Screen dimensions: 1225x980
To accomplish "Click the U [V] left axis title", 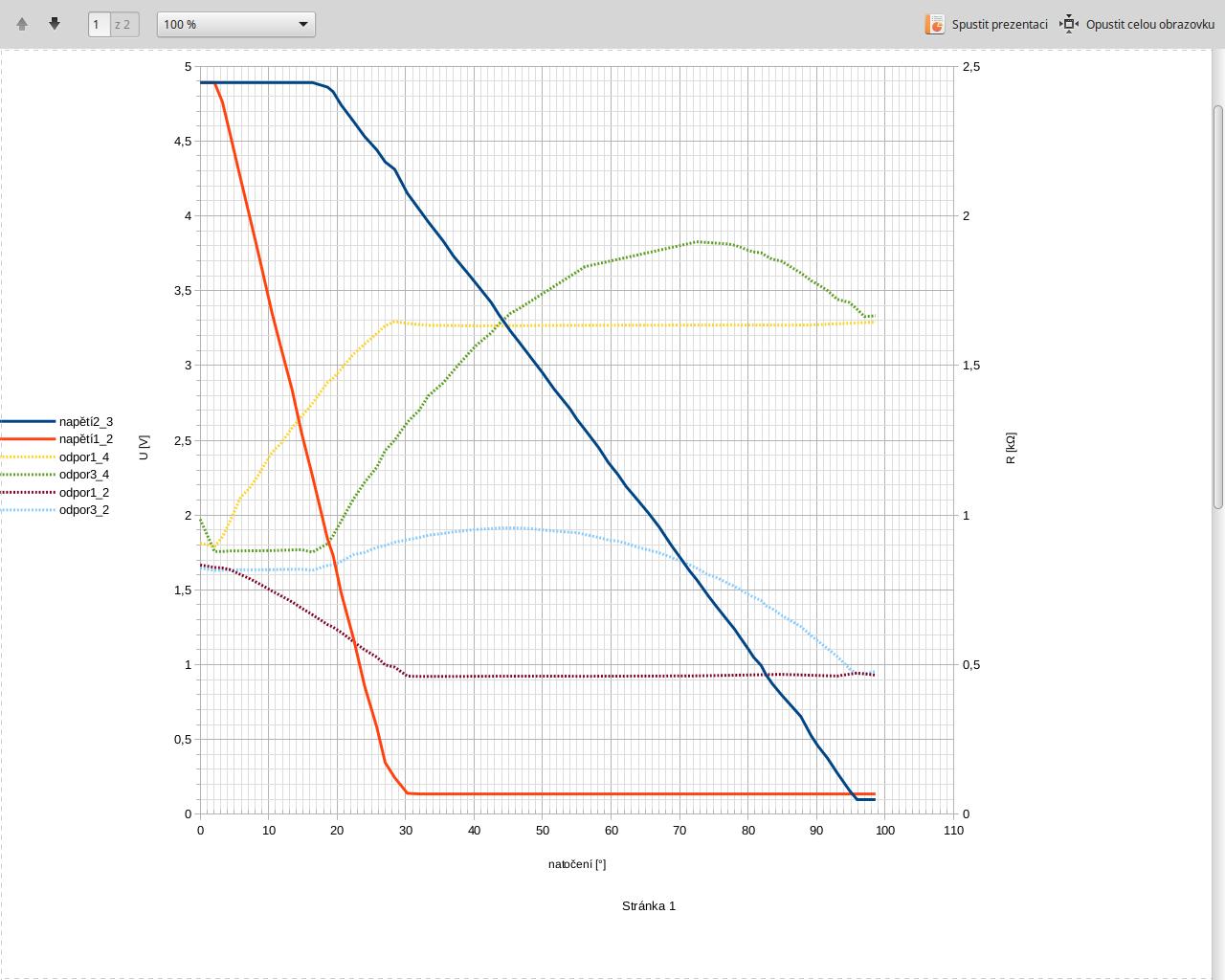I will coord(145,447).
